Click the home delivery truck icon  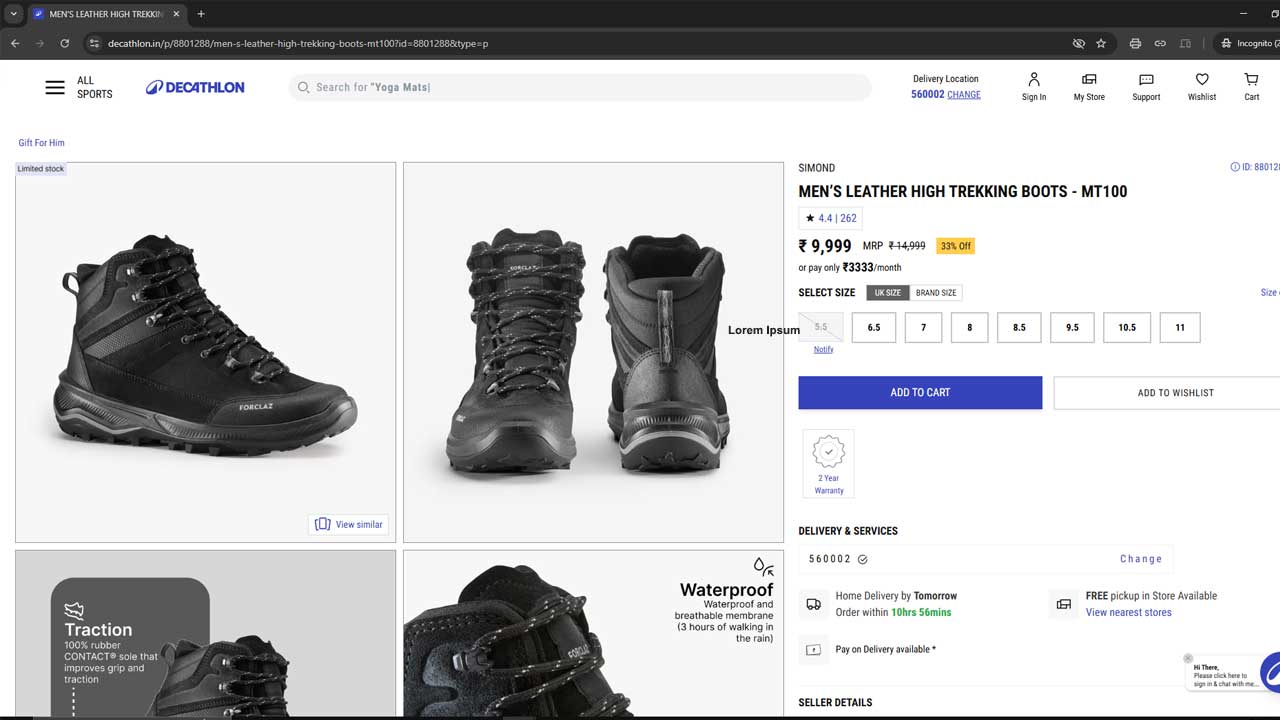click(813, 604)
